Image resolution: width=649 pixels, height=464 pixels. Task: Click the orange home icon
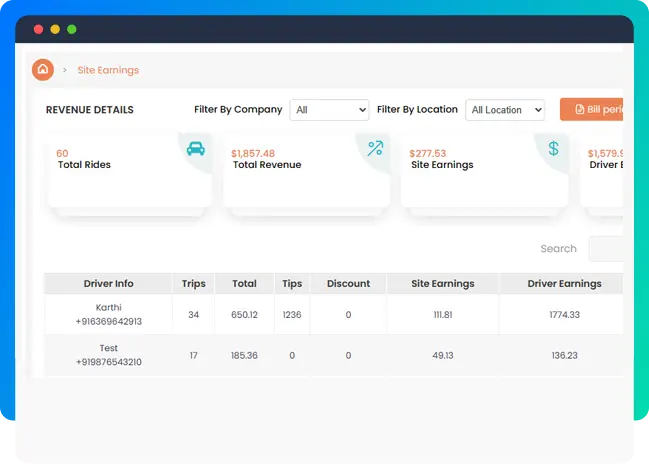pyautogui.click(x=42, y=70)
